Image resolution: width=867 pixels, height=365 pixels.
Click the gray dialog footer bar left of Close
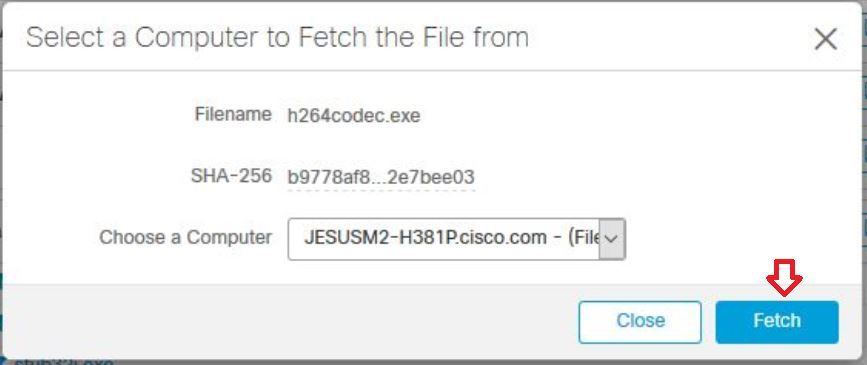(288, 321)
